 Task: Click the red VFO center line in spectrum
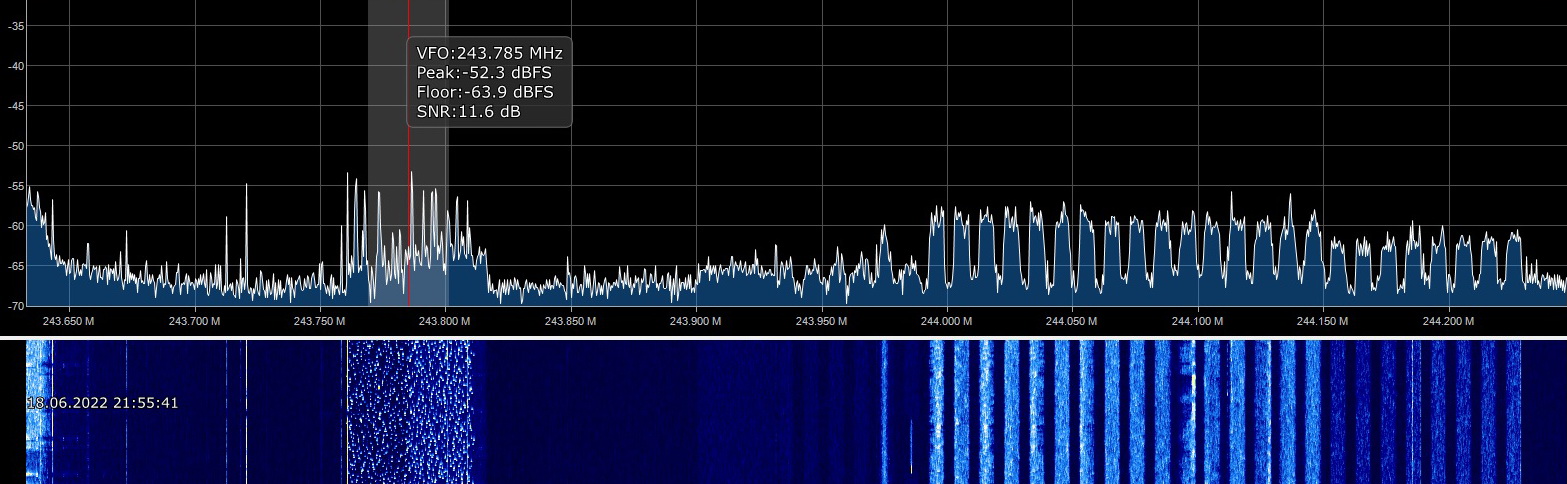[408, 152]
